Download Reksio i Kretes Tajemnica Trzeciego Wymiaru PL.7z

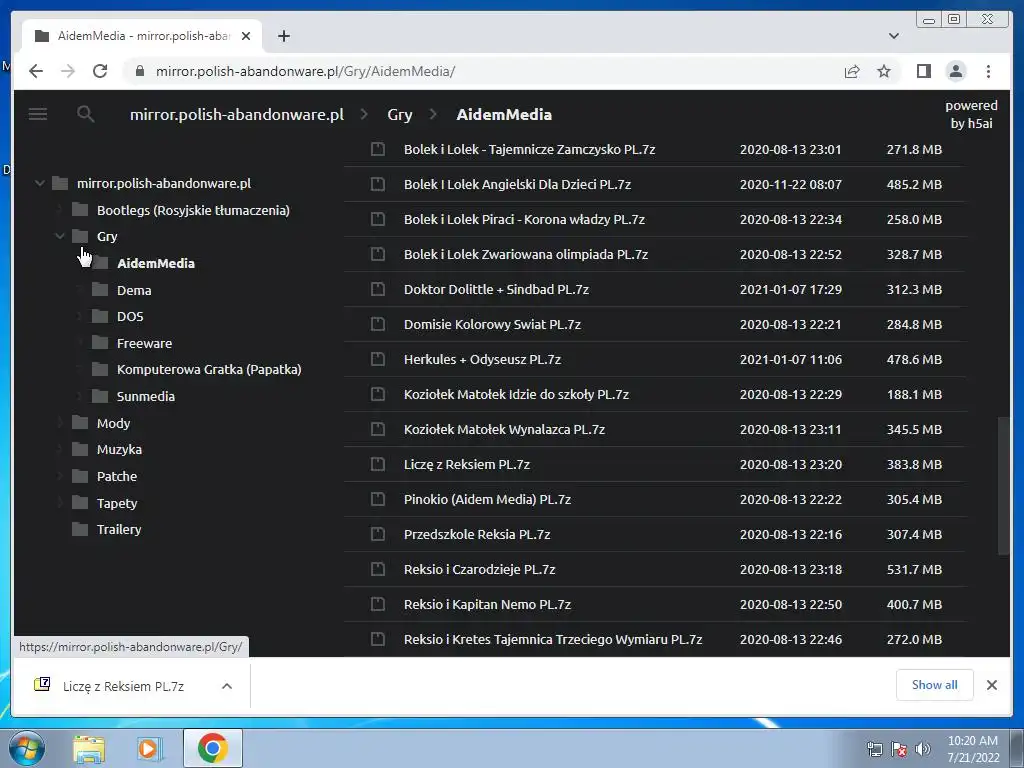coord(552,639)
